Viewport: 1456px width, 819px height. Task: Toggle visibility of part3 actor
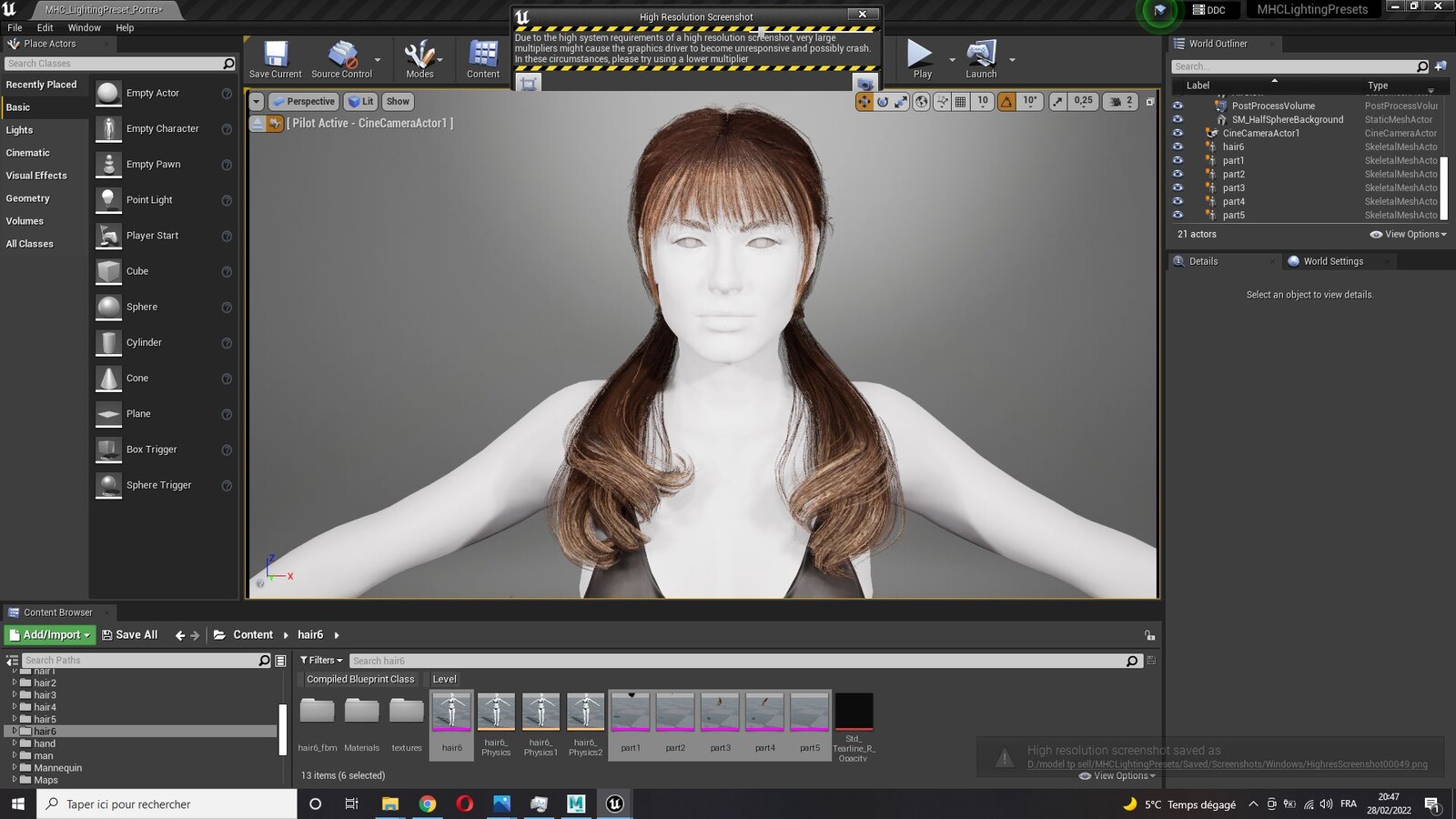[1178, 187]
